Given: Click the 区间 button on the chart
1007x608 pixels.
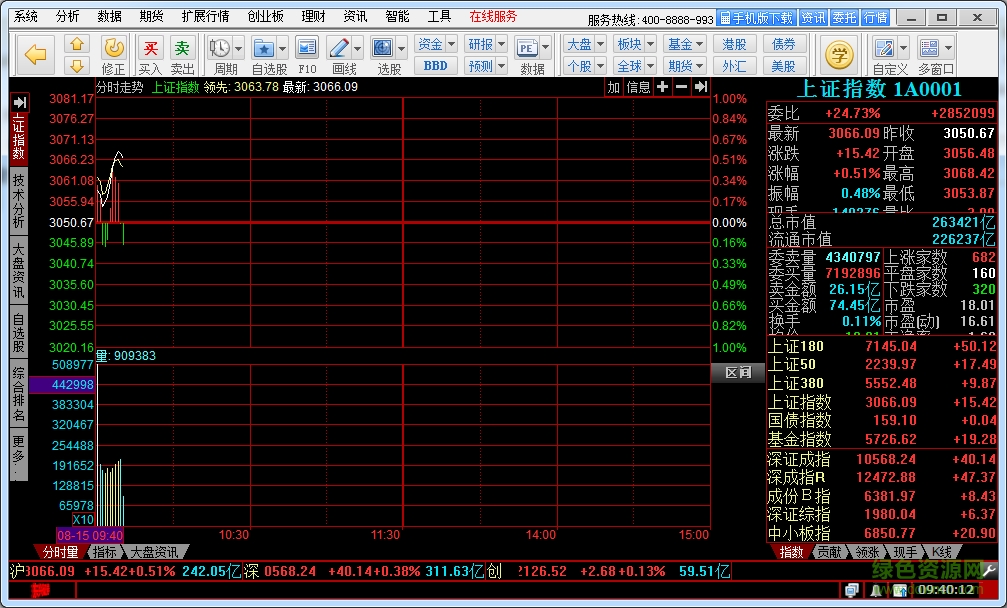Looking at the screenshot, I should [737, 371].
